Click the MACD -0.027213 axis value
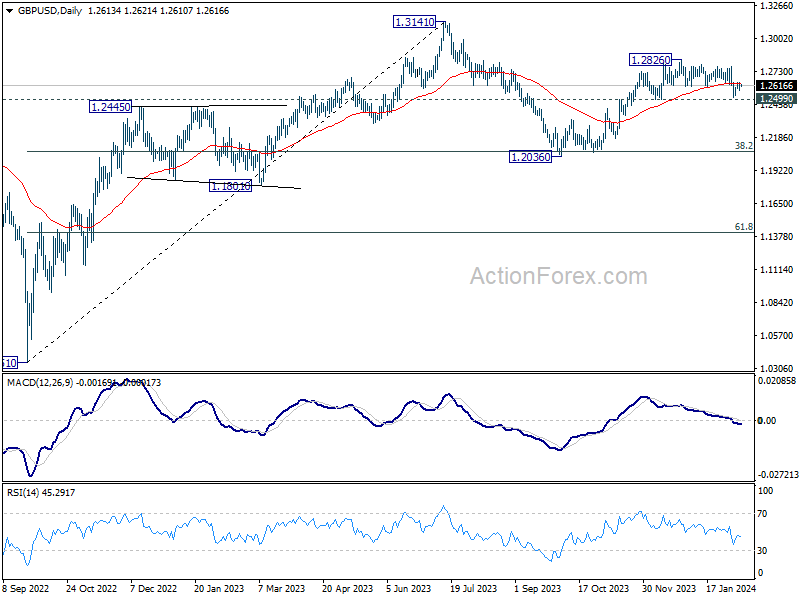This screenshot has height=600, width=800. point(778,474)
